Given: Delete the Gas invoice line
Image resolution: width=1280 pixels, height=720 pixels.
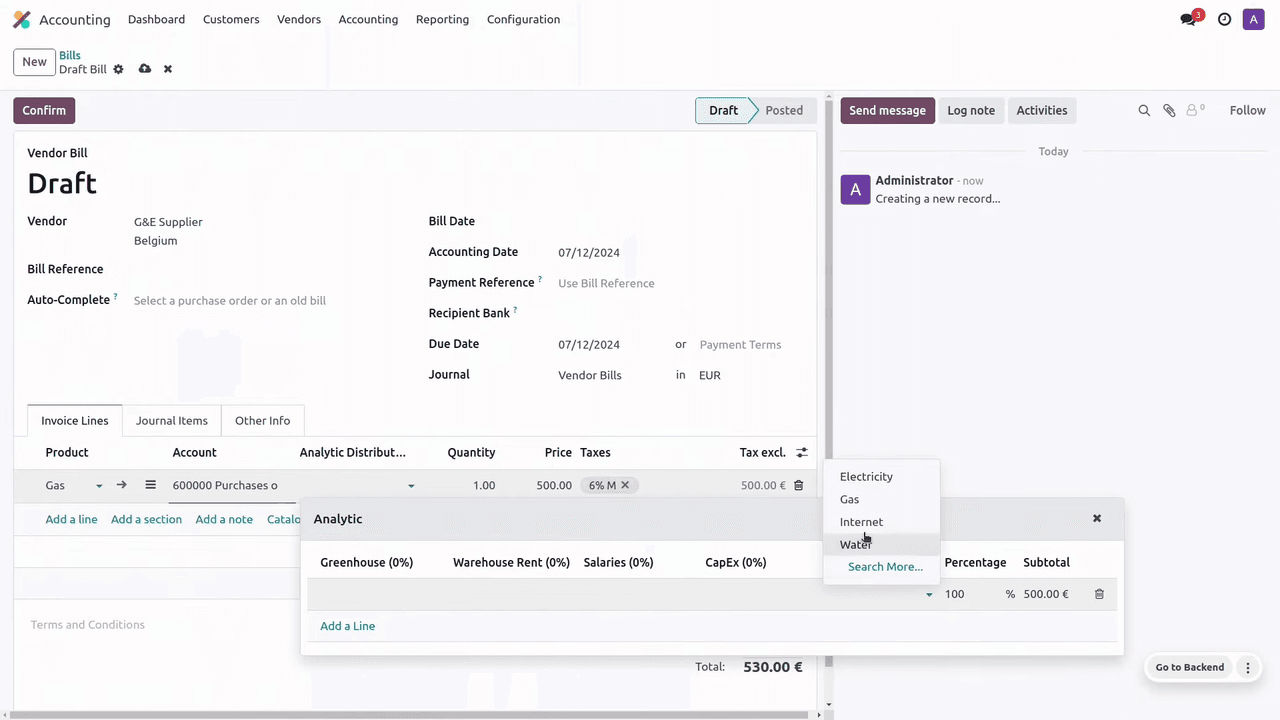Looking at the screenshot, I should [798, 485].
